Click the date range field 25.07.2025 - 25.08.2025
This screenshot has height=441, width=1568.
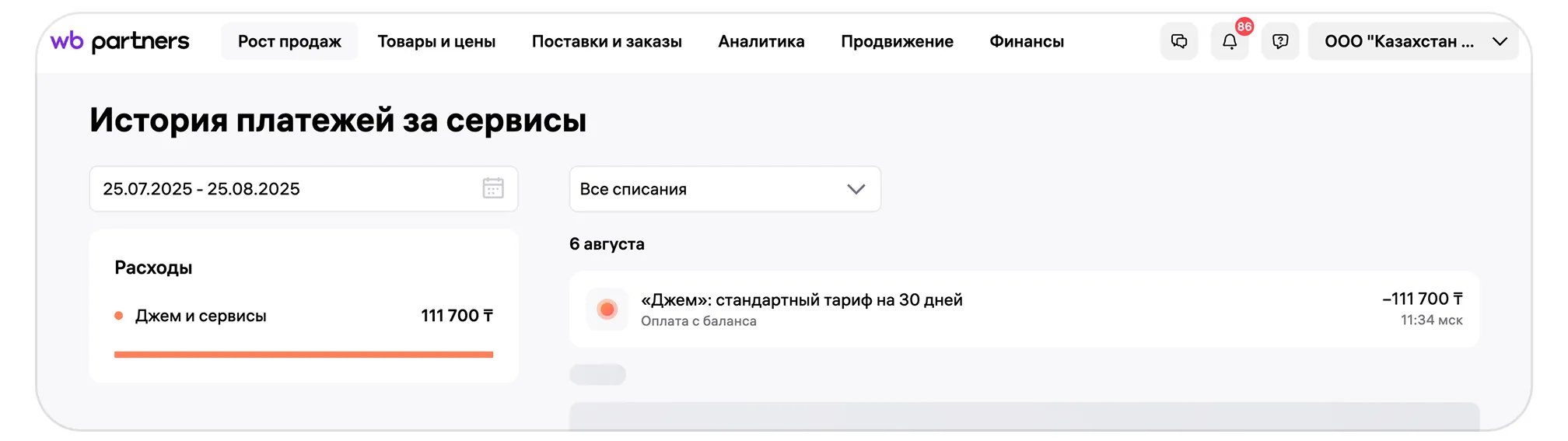[303, 189]
